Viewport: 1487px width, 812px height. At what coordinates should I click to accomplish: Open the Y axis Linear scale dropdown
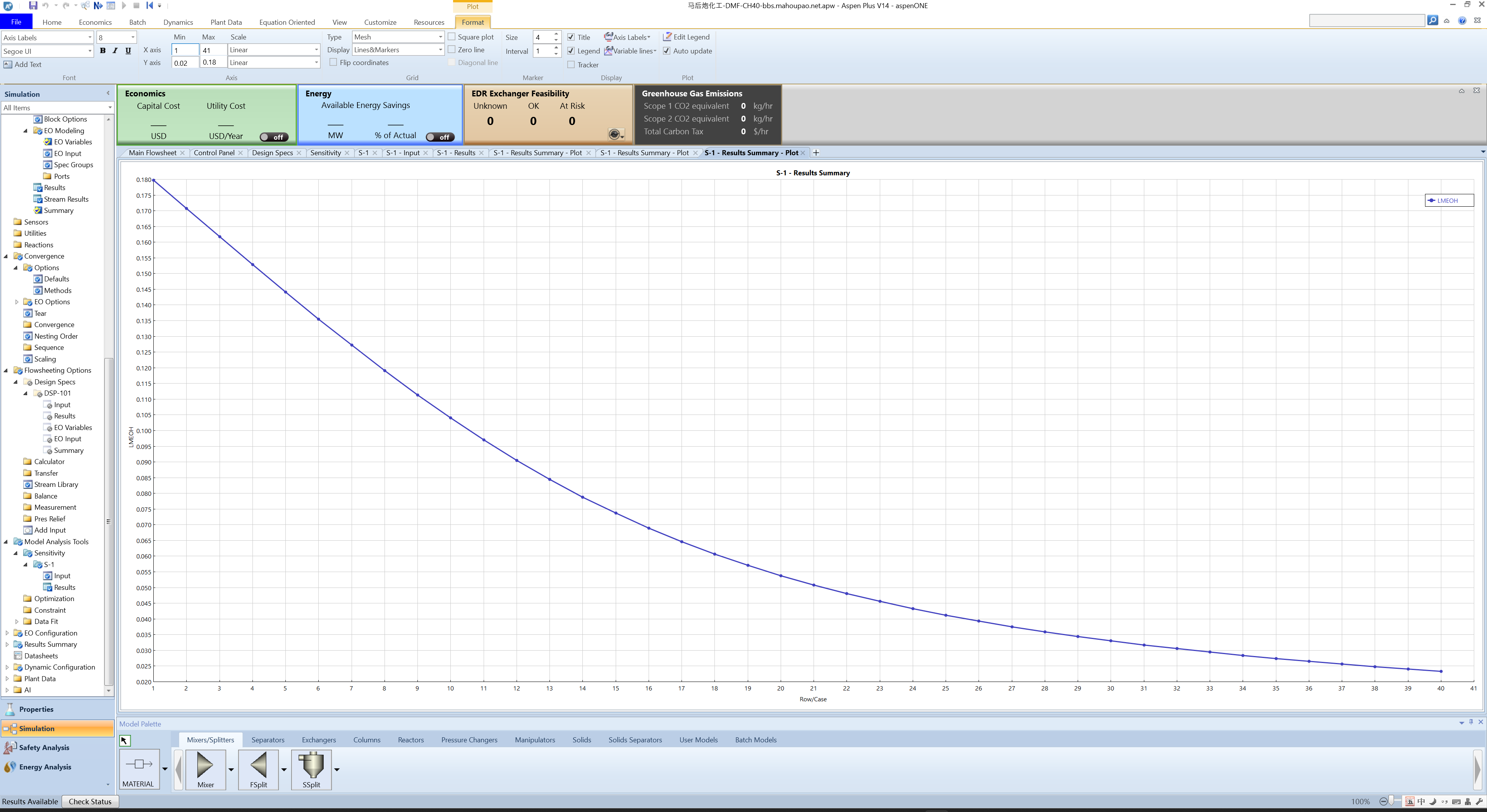[274, 62]
